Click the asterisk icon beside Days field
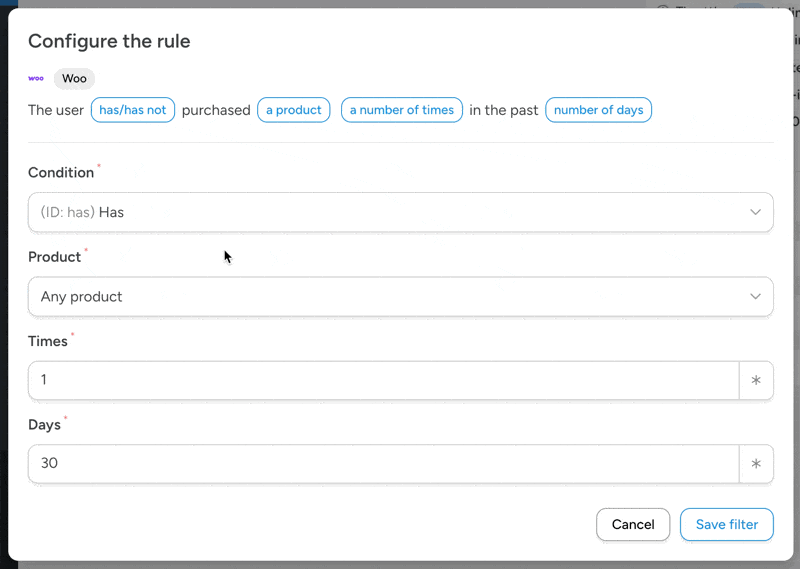The width and height of the screenshot is (800, 569). (756, 463)
